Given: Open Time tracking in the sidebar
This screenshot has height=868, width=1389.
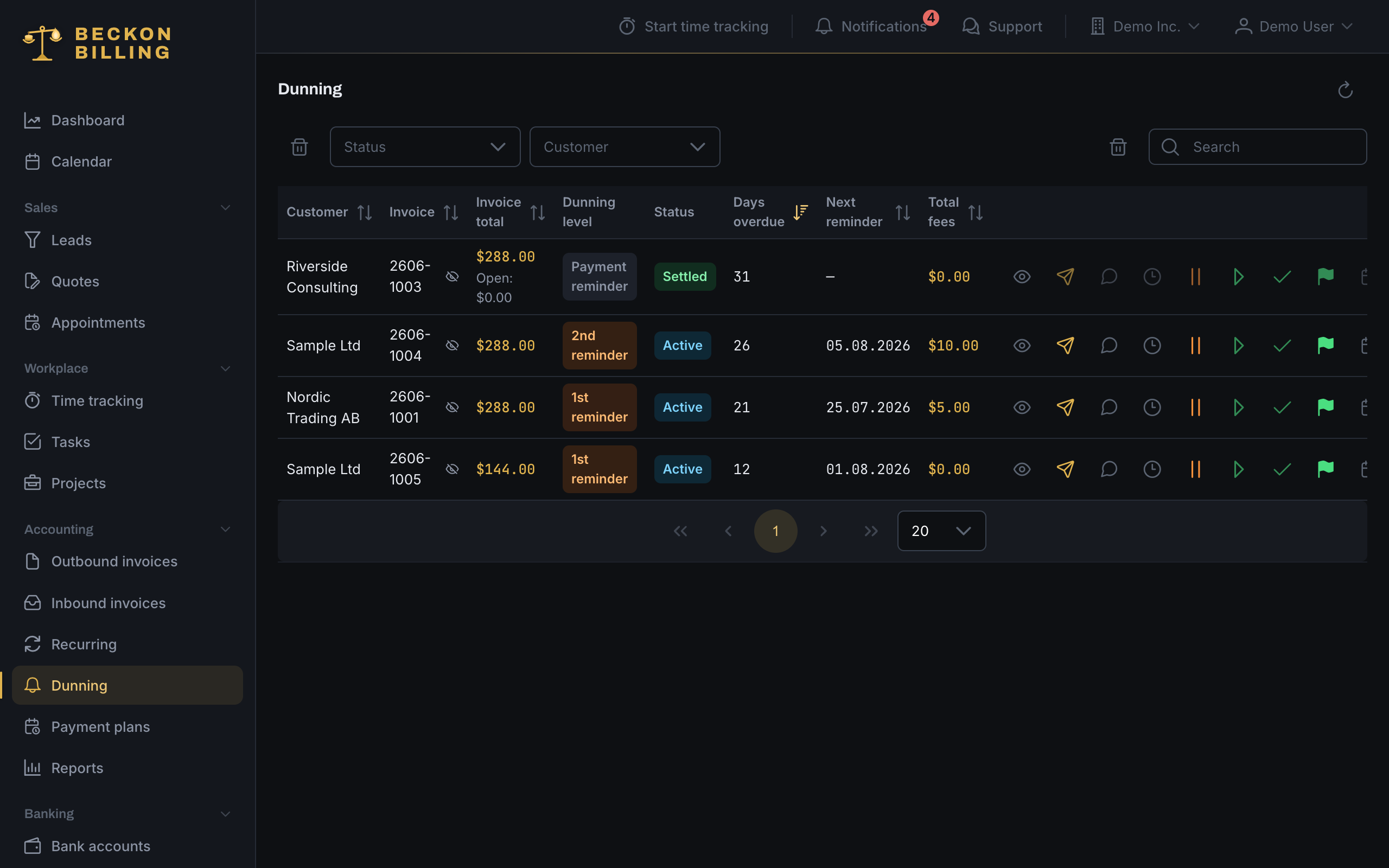Looking at the screenshot, I should click(128, 401).
